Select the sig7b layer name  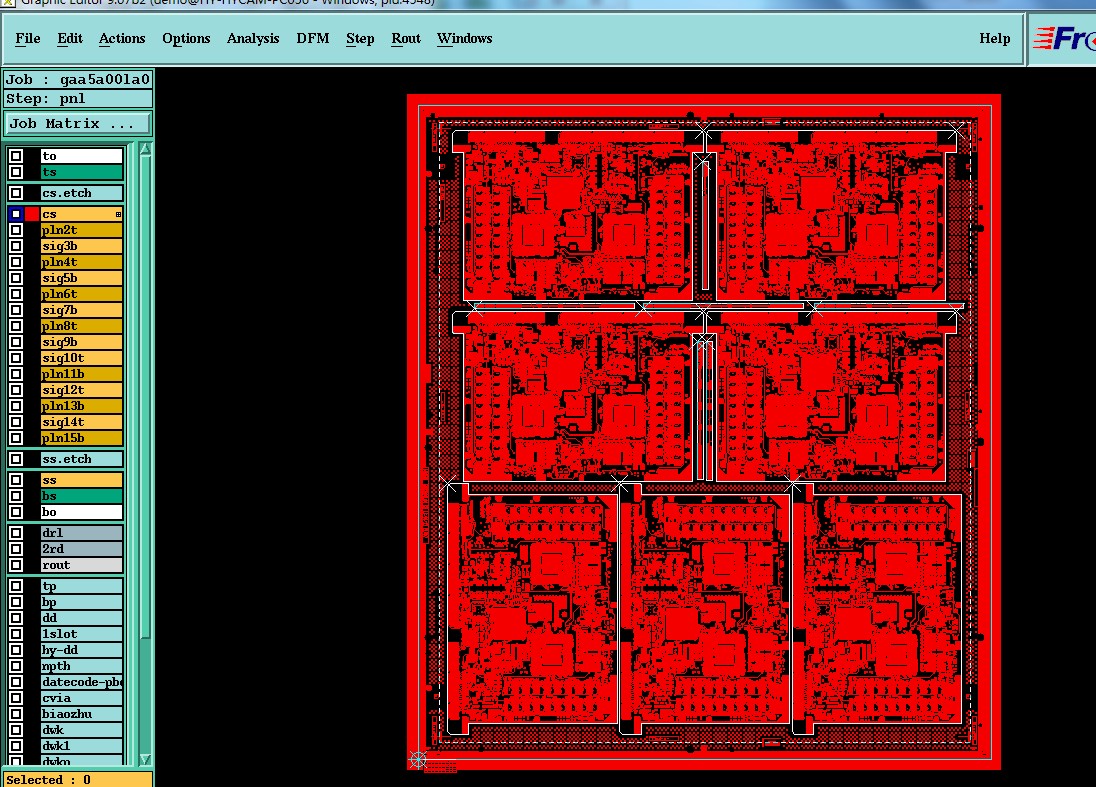tap(82, 310)
